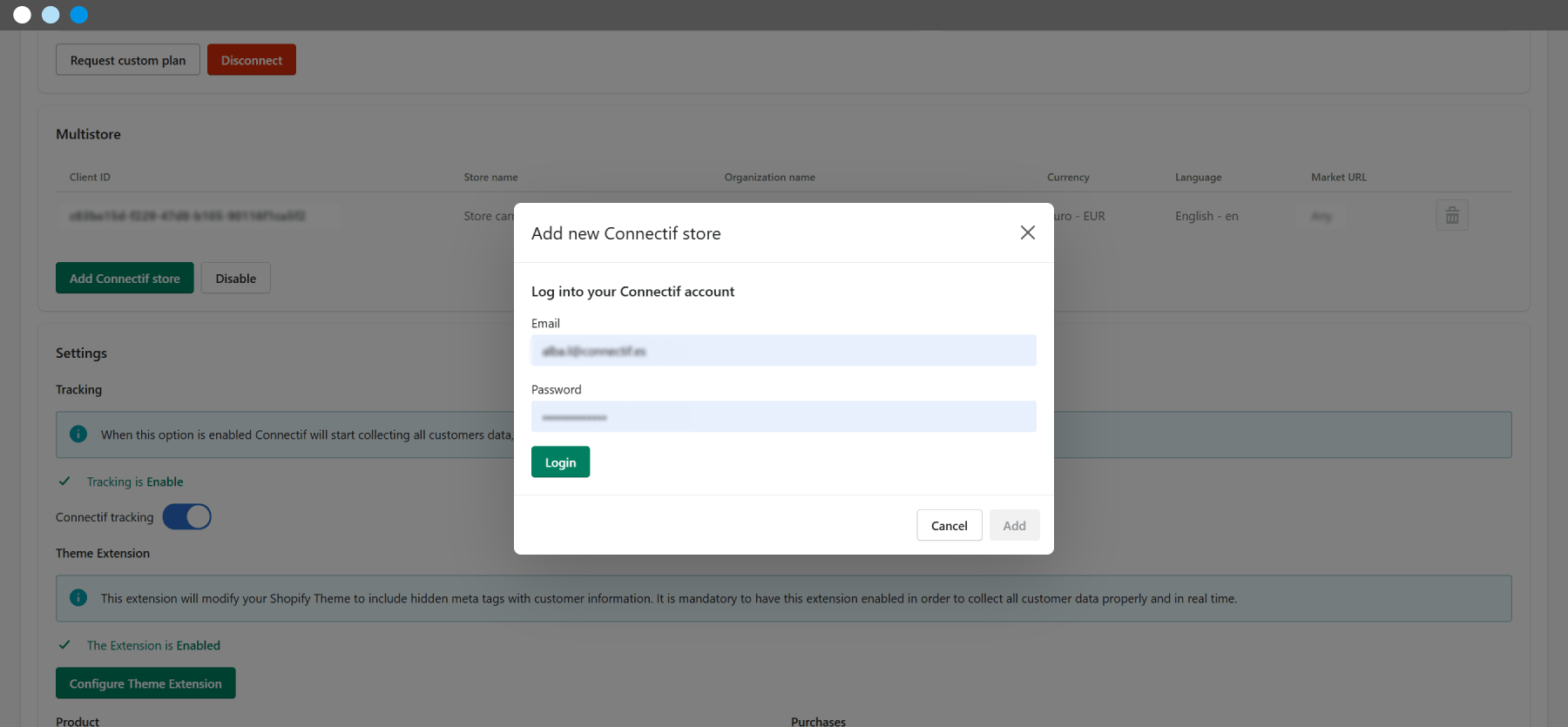This screenshot has height=727, width=1568.
Task: Open Configure Theme Extension
Action: click(145, 683)
